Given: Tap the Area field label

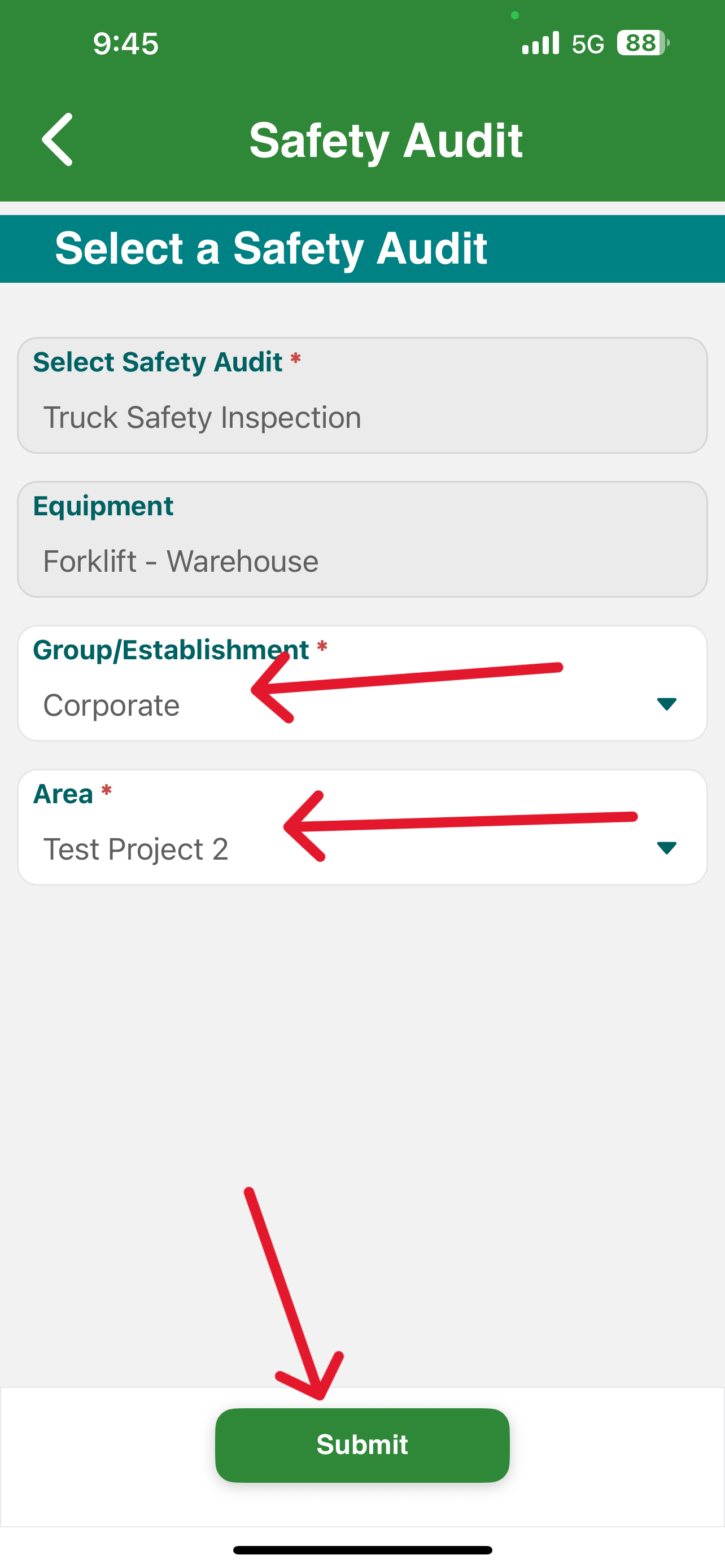Looking at the screenshot, I should pyautogui.click(x=63, y=794).
